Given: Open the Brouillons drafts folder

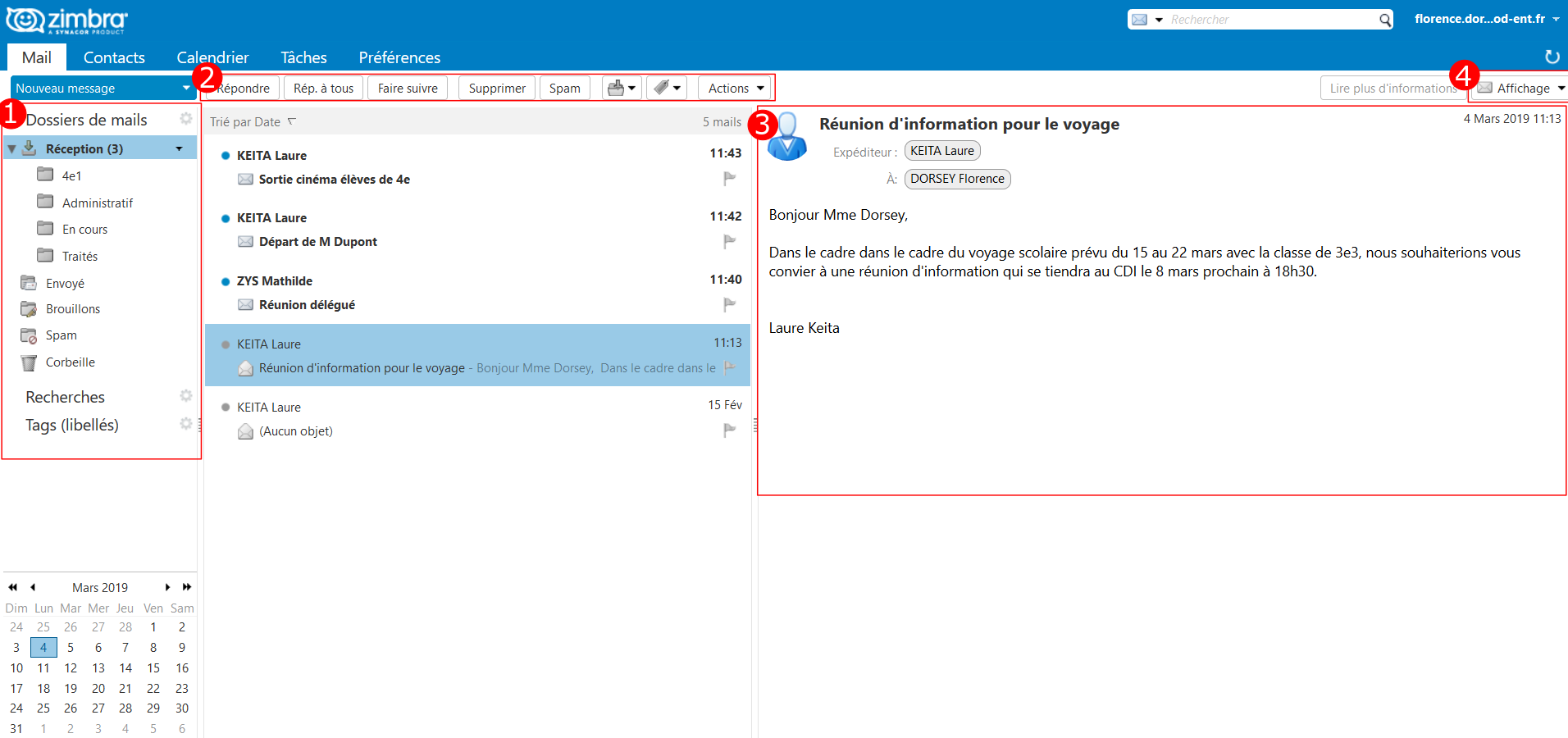Looking at the screenshot, I should 72,309.
